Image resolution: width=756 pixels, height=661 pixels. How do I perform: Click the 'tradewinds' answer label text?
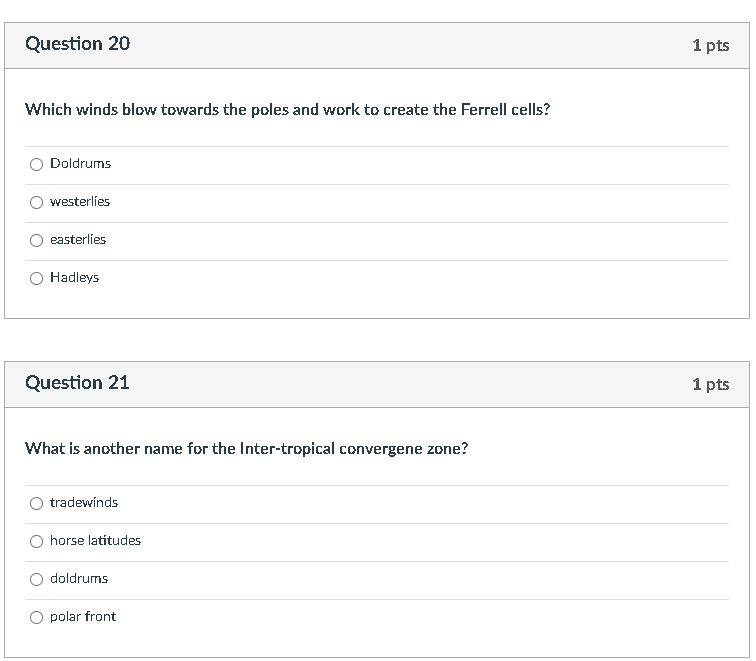(84, 502)
